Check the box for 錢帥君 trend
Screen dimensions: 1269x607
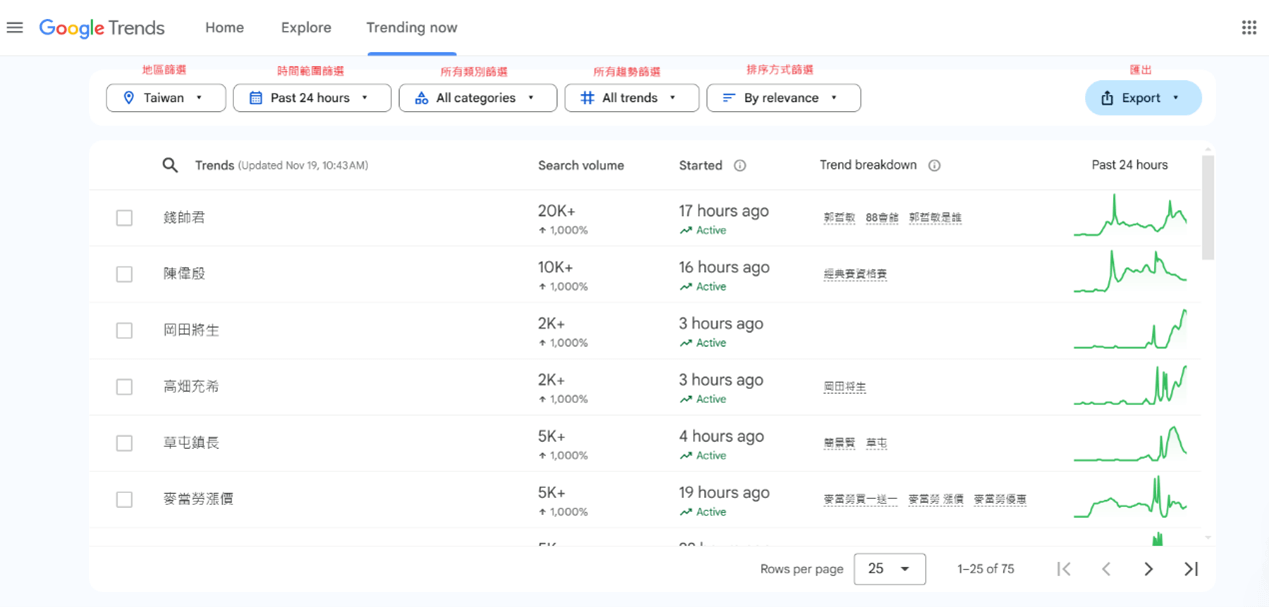[x=124, y=218]
